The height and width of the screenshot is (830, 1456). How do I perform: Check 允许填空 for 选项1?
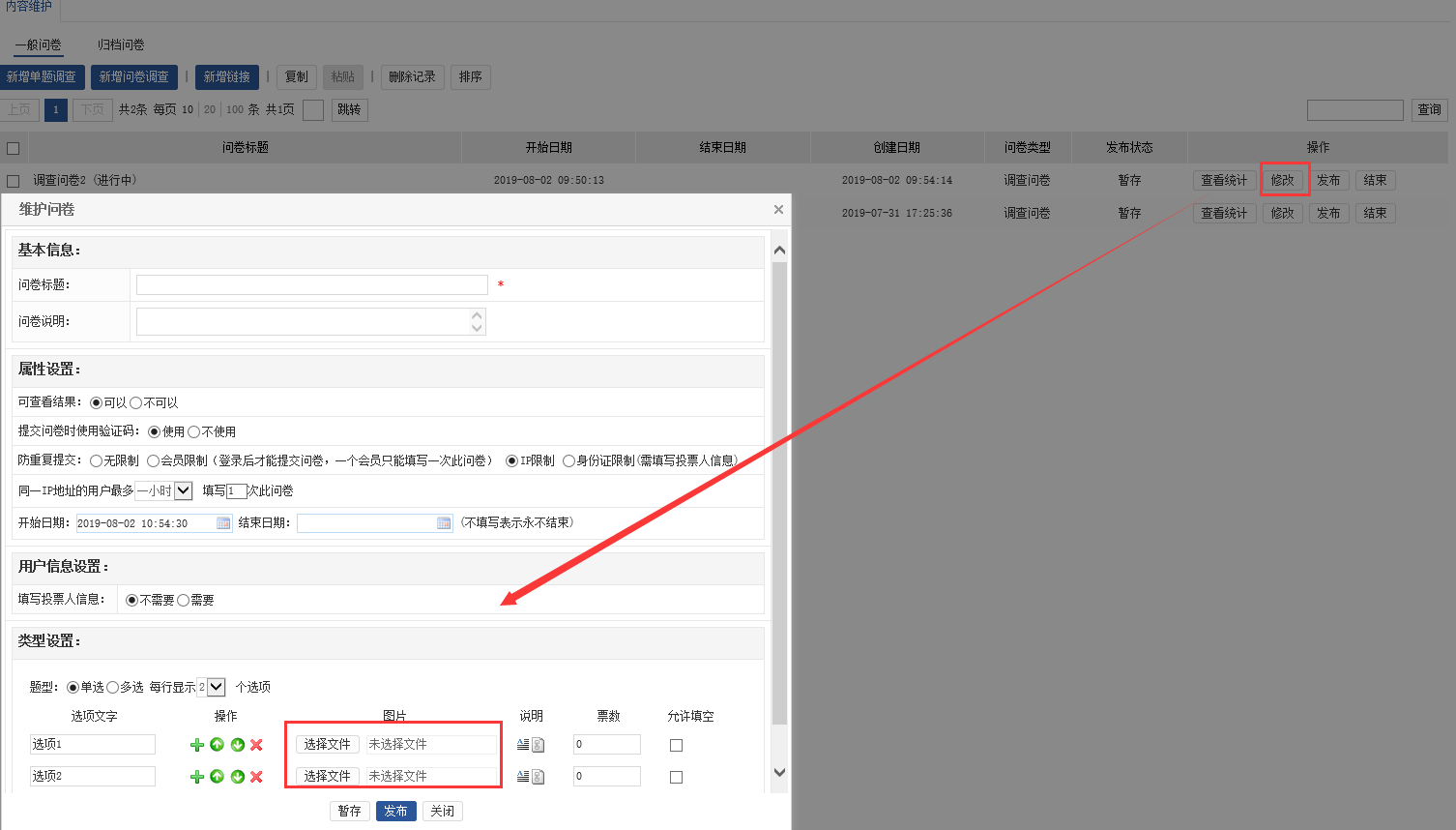[x=676, y=745]
